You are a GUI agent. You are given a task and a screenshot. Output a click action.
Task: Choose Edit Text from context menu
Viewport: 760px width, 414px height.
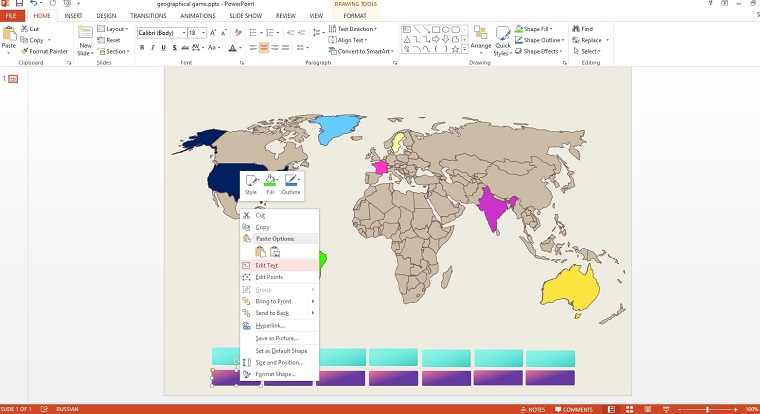coord(266,265)
